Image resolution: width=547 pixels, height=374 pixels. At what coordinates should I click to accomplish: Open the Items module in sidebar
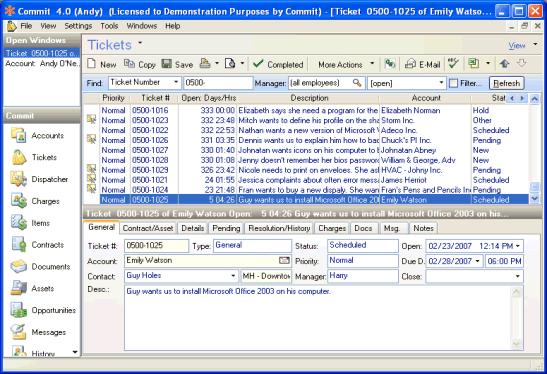coord(31,223)
